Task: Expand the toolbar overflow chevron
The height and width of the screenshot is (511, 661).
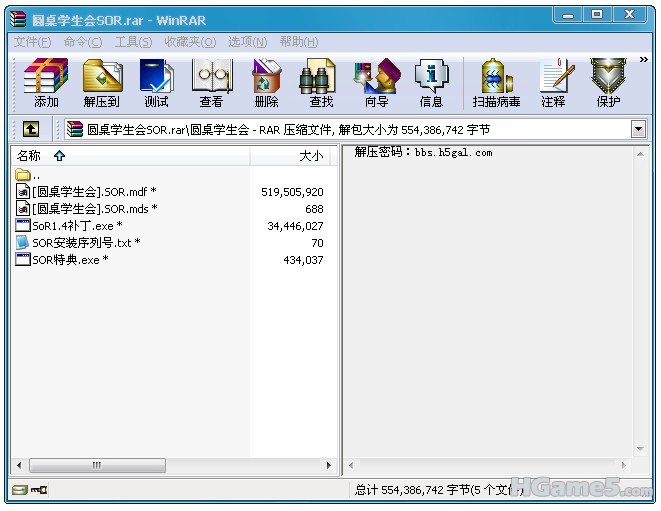Action: pos(643,59)
